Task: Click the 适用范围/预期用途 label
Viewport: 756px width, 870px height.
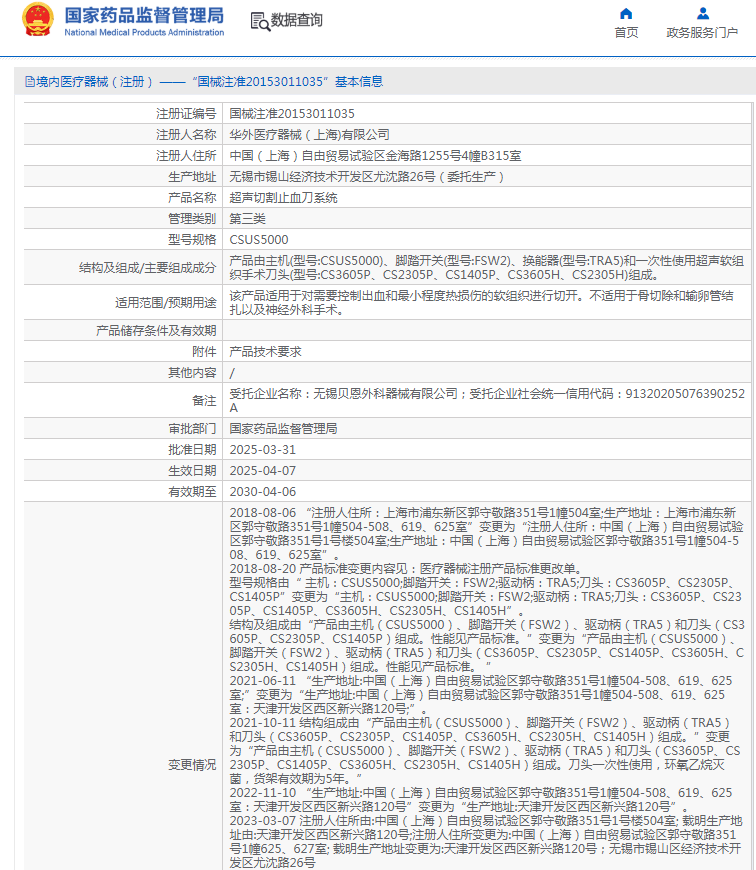Action: (x=166, y=303)
